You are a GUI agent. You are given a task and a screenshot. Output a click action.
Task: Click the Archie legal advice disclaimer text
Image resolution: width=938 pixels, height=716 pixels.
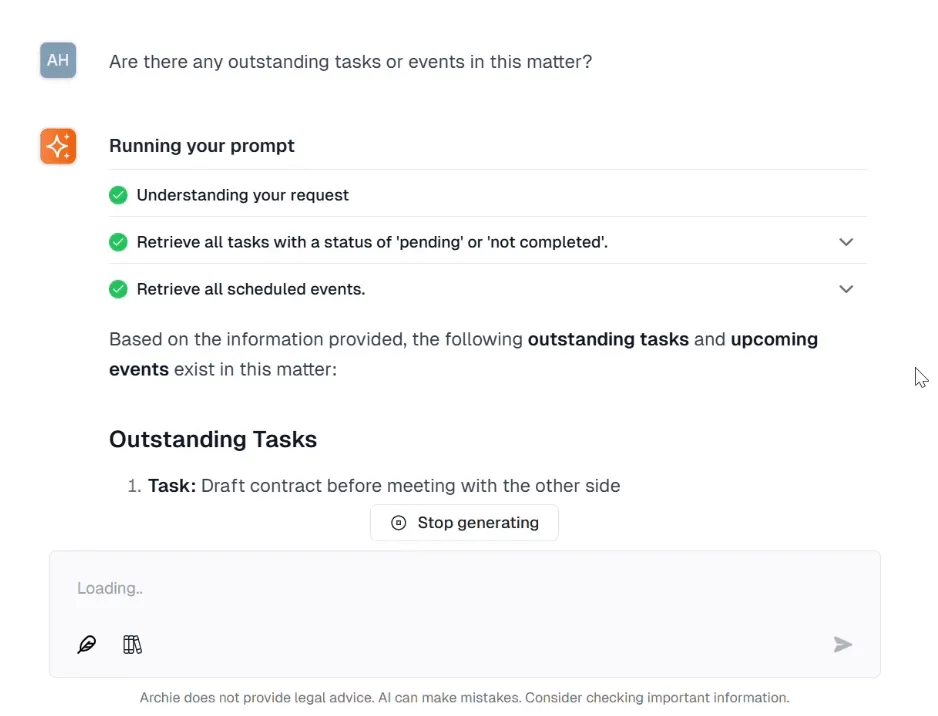click(464, 698)
